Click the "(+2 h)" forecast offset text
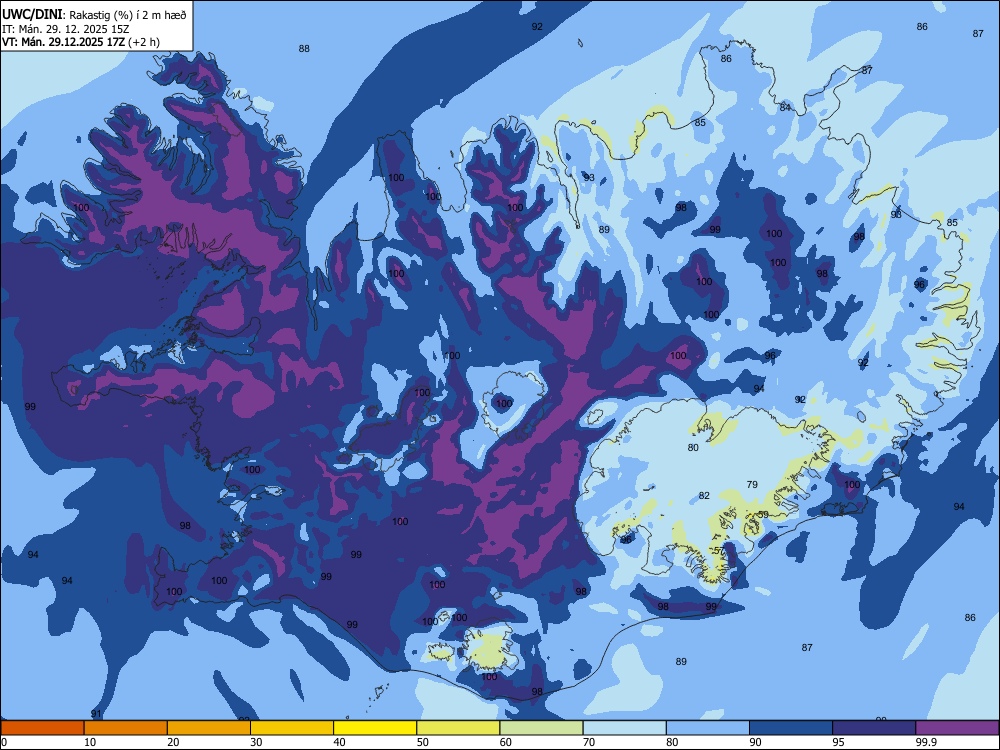The width and height of the screenshot is (1000, 750). [144, 43]
